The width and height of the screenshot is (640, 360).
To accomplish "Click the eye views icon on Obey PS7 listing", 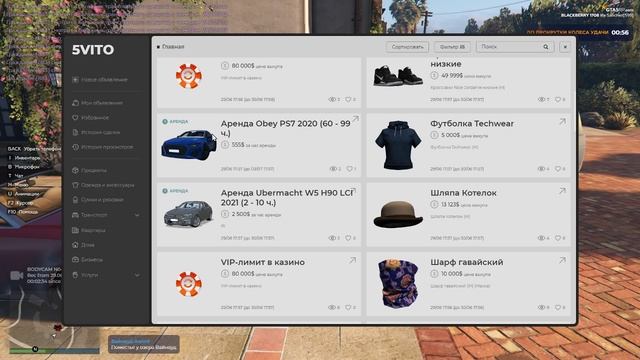I will [x=333, y=169].
